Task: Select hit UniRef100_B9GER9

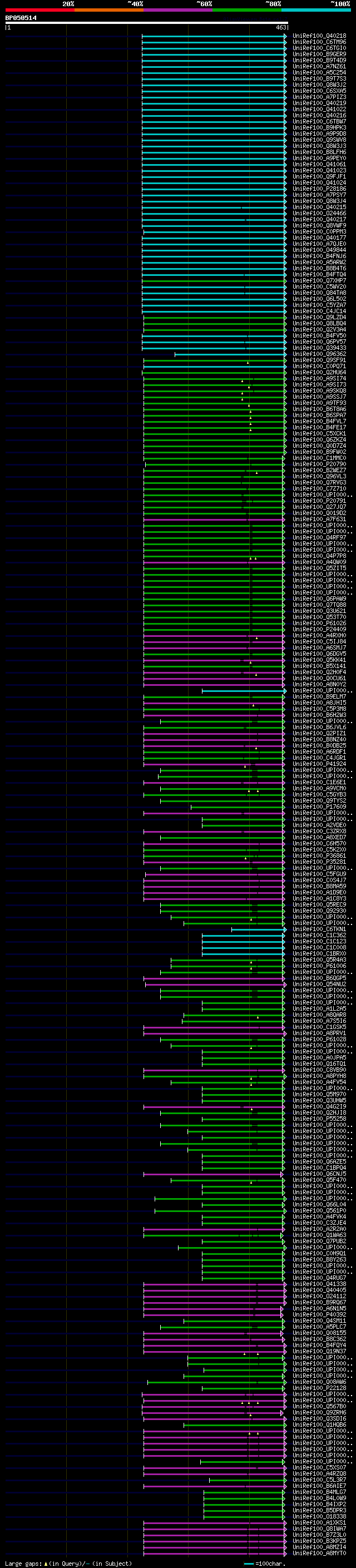Action: [319, 54]
